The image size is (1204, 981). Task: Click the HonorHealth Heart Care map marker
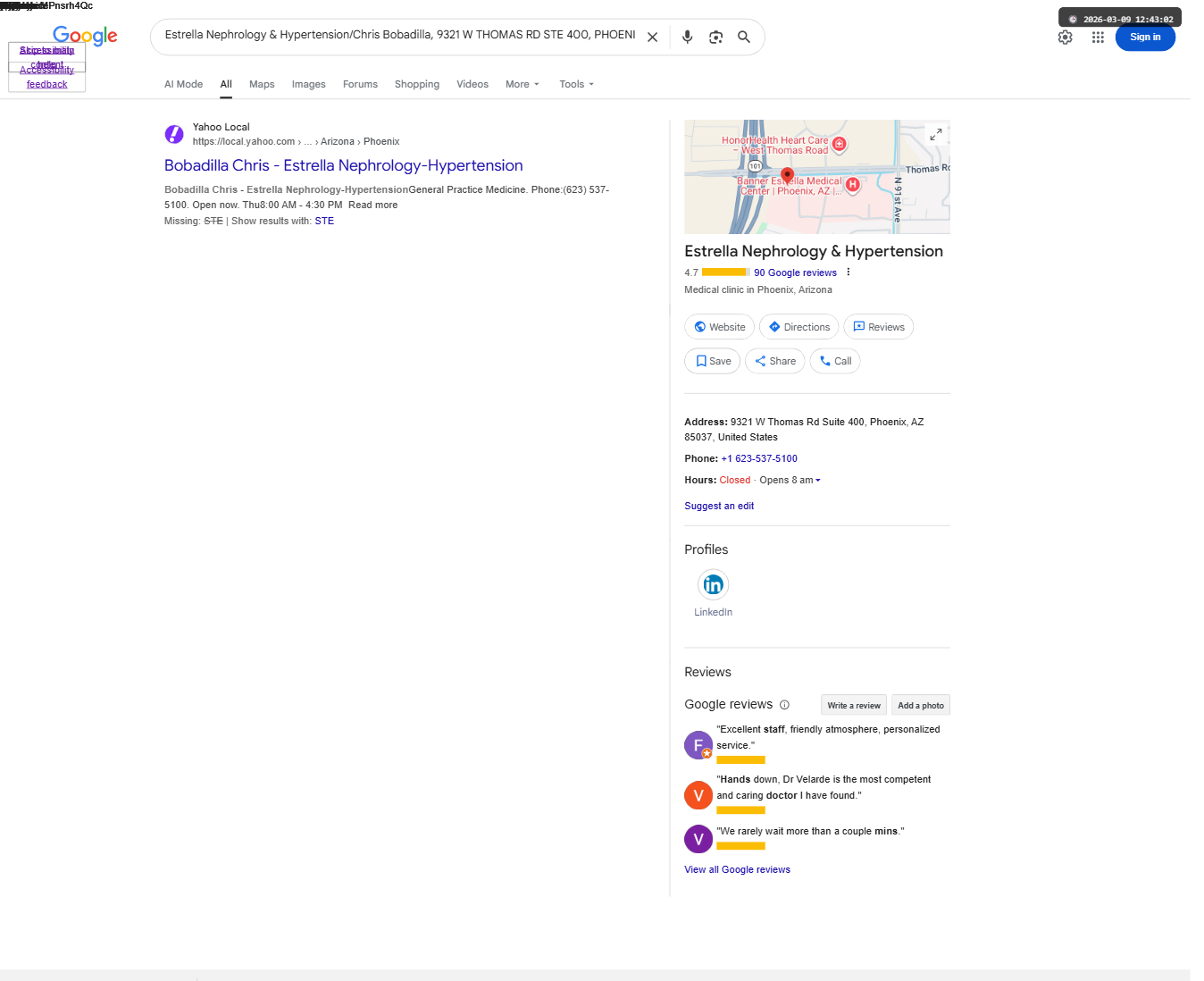click(x=840, y=144)
